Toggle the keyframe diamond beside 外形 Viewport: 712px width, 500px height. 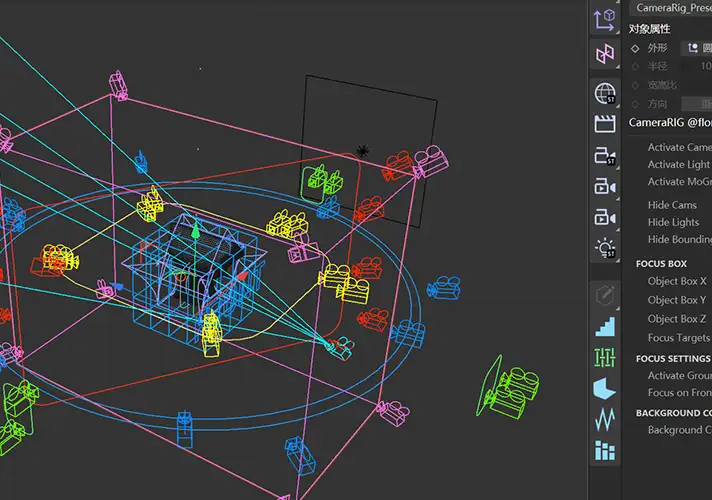[635, 48]
